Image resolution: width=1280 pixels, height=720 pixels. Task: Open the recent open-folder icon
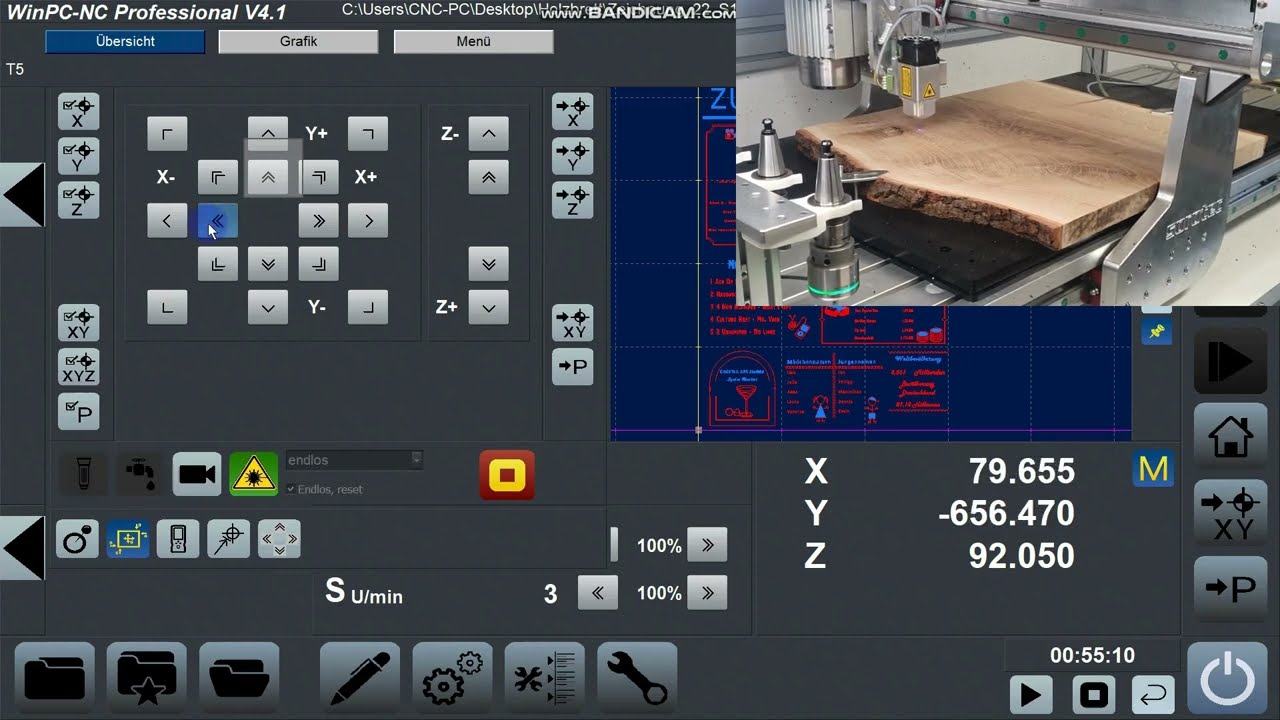point(239,678)
